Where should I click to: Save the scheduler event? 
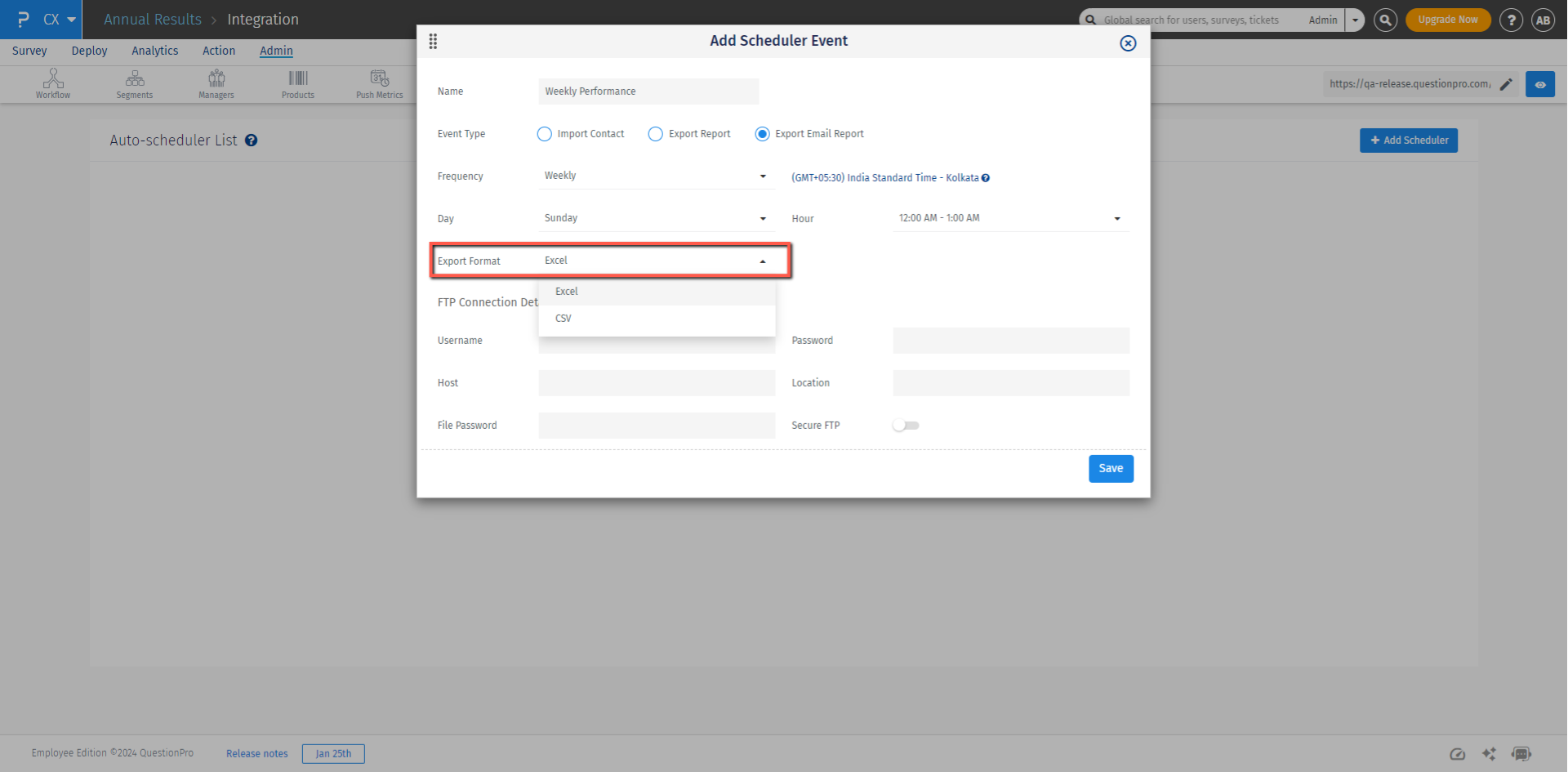point(1111,468)
